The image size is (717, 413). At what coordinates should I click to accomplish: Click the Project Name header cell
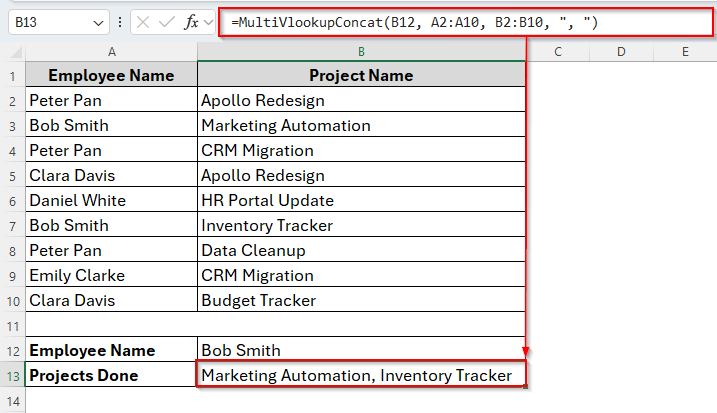[x=361, y=76]
